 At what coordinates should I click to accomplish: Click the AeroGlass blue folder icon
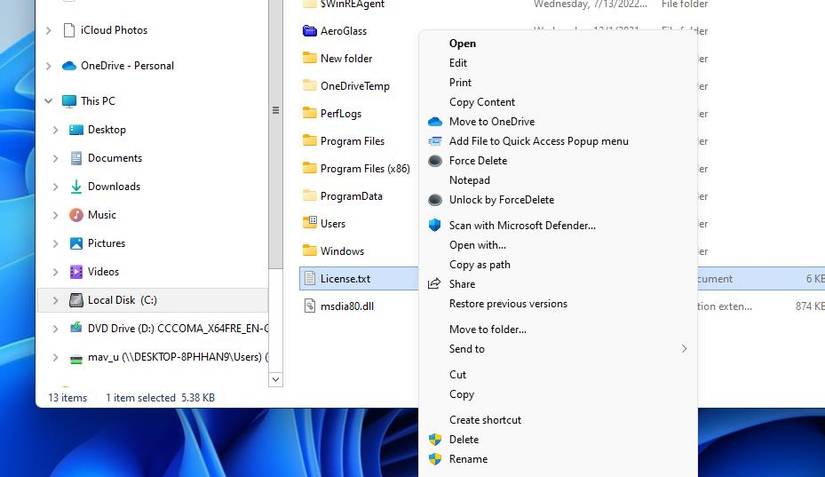(309, 31)
